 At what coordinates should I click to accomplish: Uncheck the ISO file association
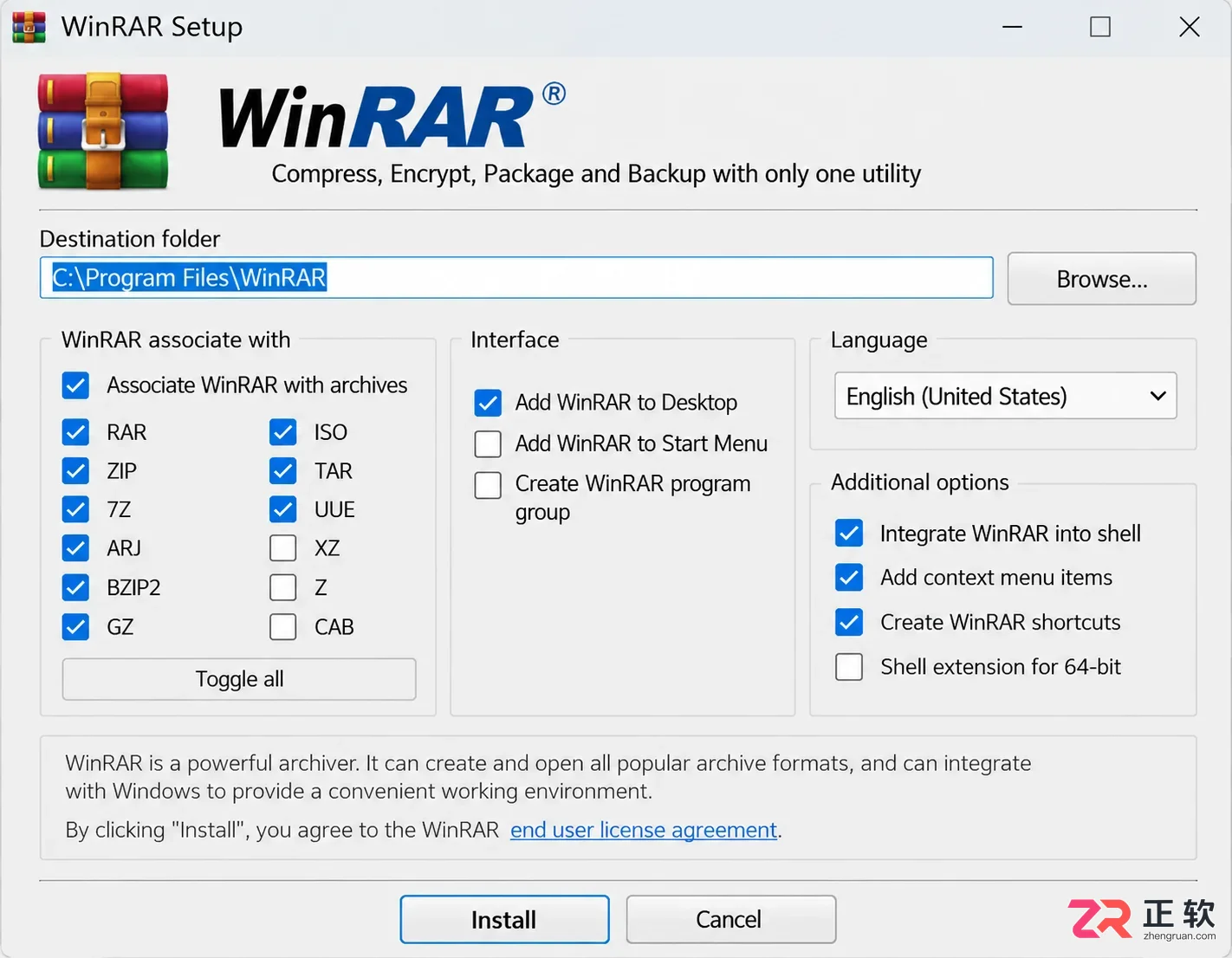pyautogui.click(x=283, y=432)
